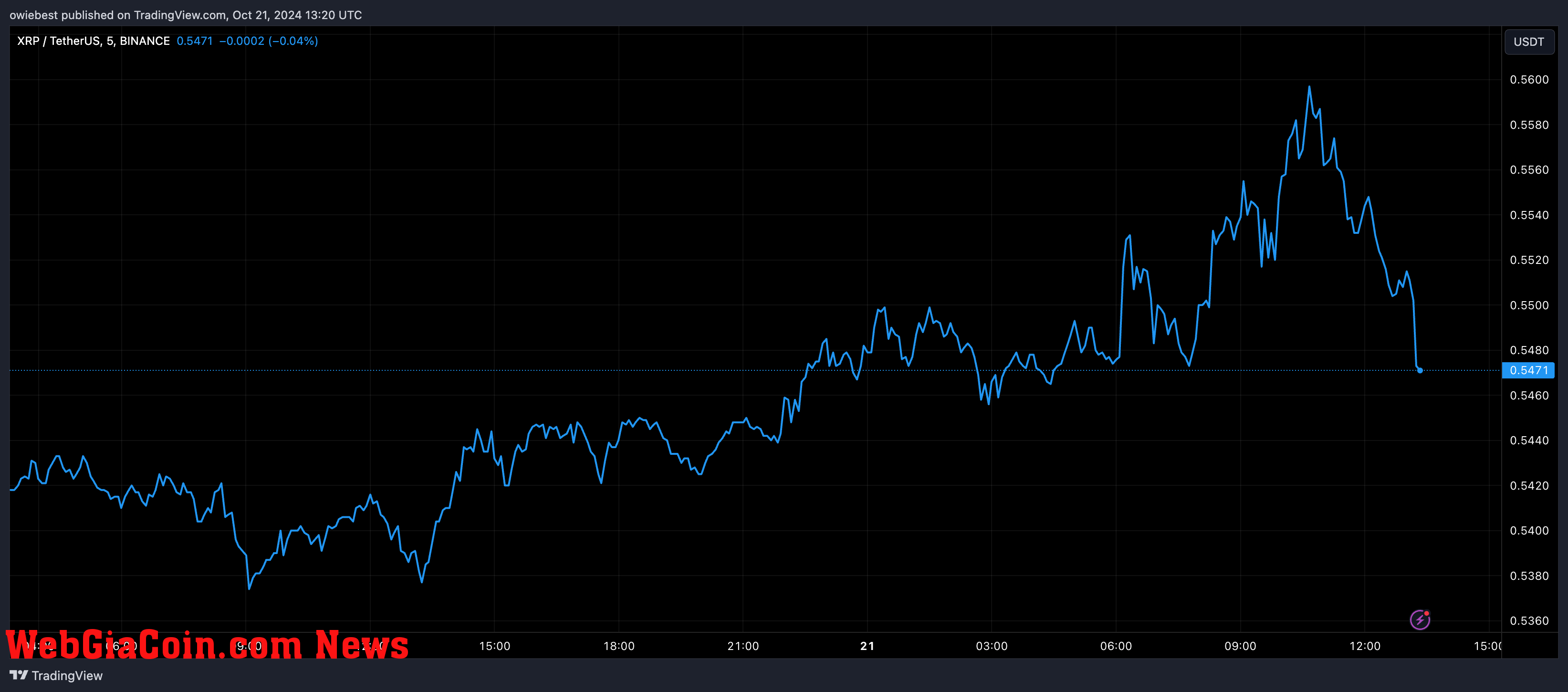Image resolution: width=1568 pixels, height=692 pixels.
Task: Click the 0.5440 price axis label
Action: point(1529,440)
